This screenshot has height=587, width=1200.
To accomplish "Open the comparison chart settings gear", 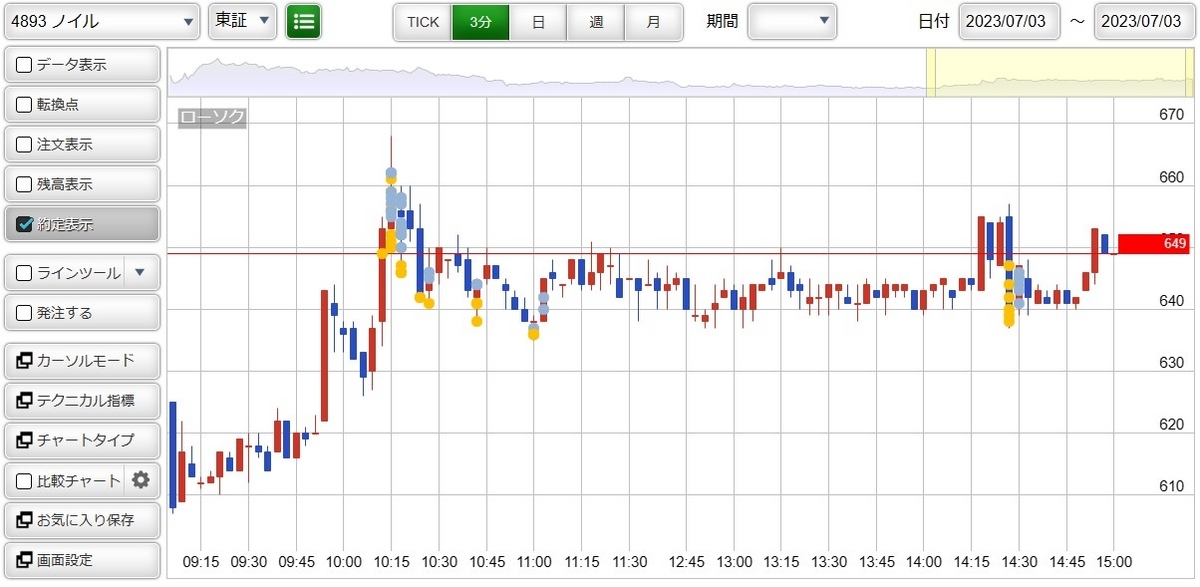I will click(x=141, y=480).
